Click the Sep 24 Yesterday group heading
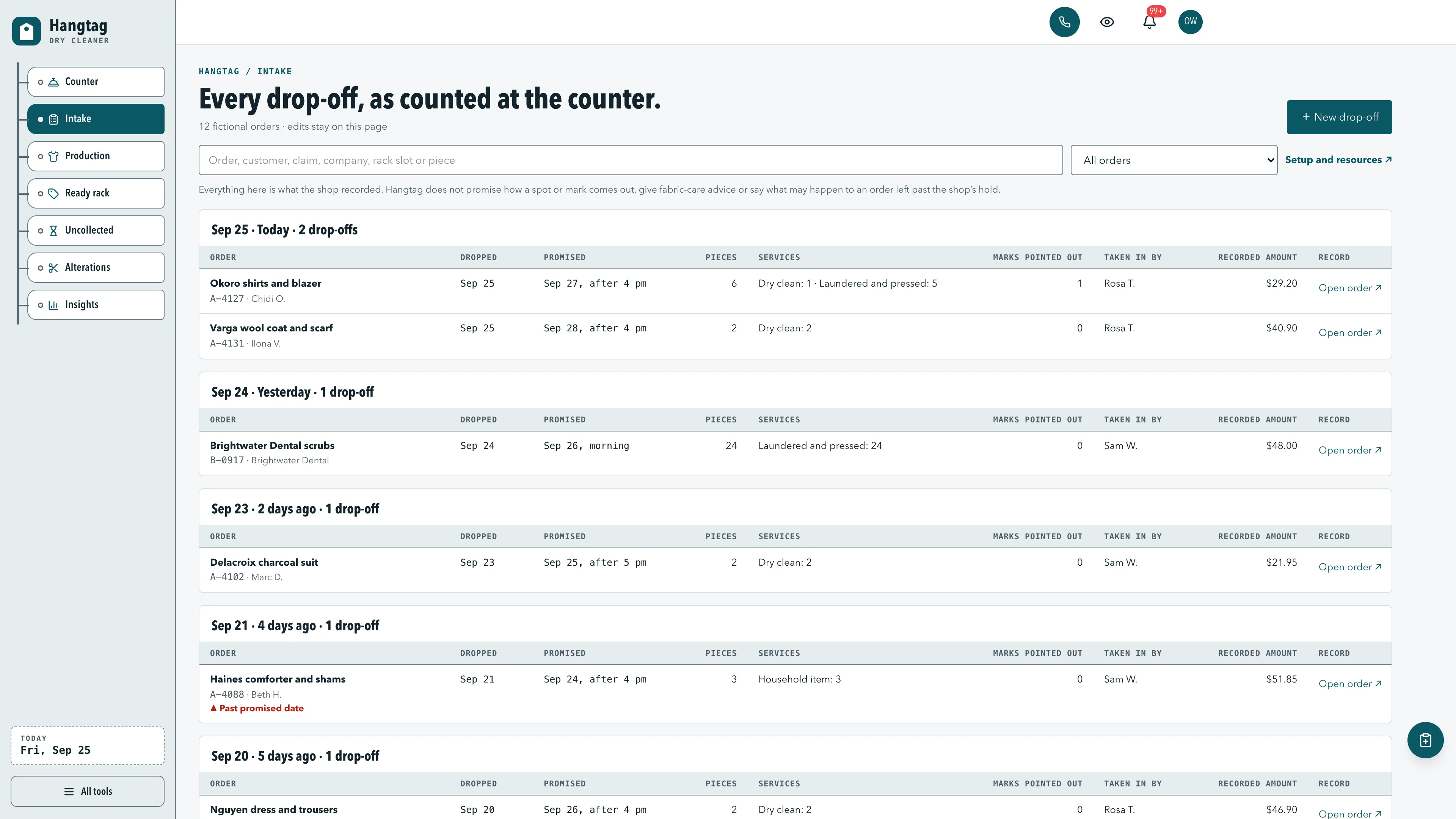Viewport: 1456px width, 819px height. tap(292, 392)
